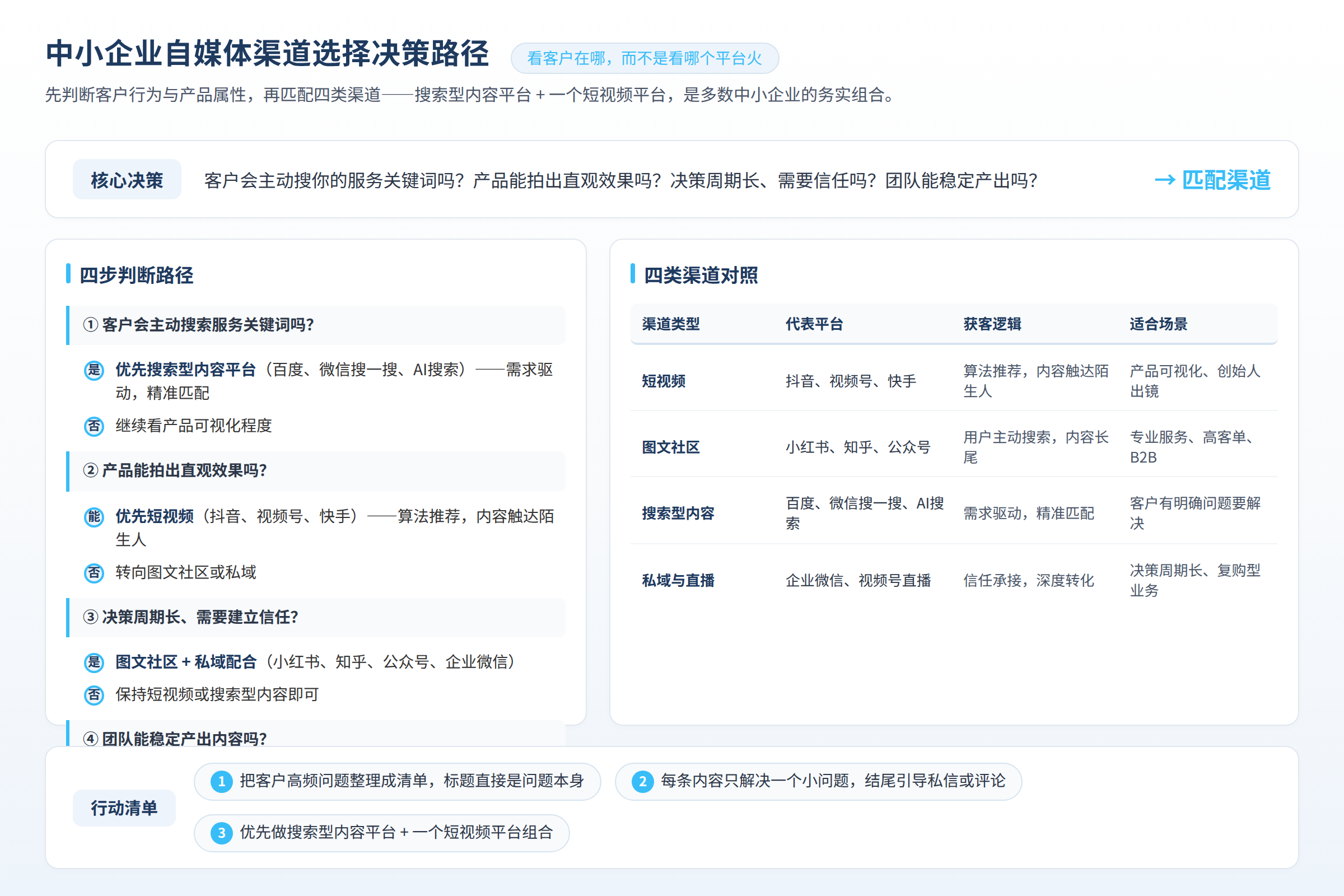The width and height of the screenshot is (1344, 896).
Task: Click the main title 中小企业自媒体渠道选择决策路径
Action: point(268,54)
